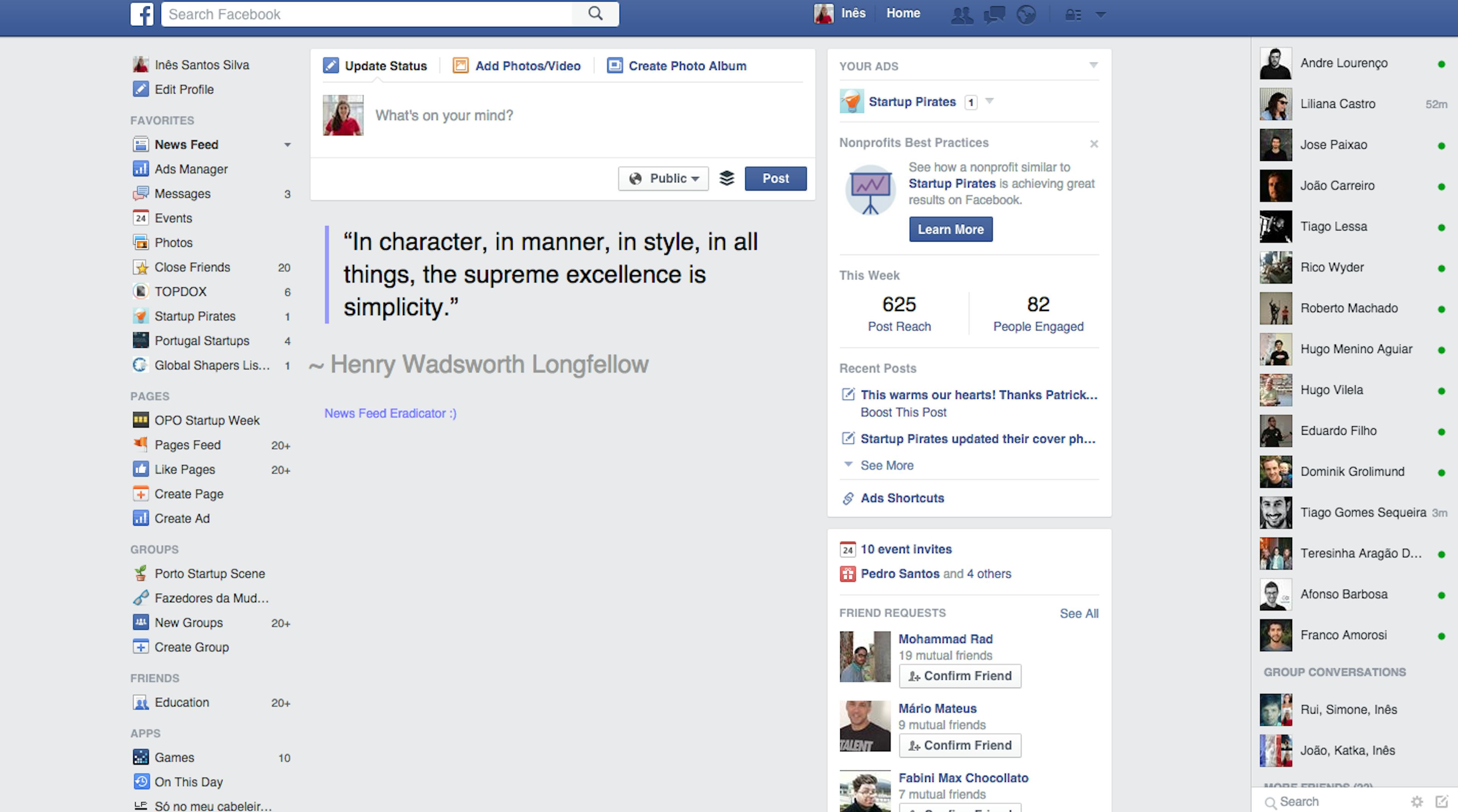Close Nonprofits Best Practices tip
The height and width of the screenshot is (812, 1458).
point(1093,144)
